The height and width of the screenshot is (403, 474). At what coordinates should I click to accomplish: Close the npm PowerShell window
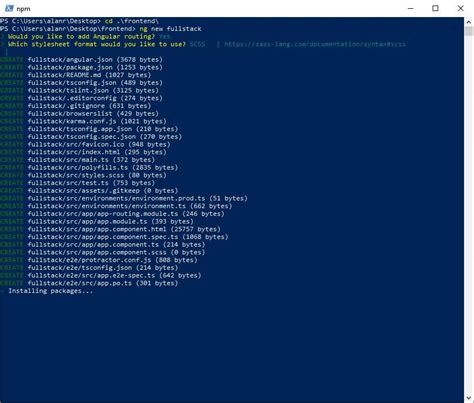[460, 8]
